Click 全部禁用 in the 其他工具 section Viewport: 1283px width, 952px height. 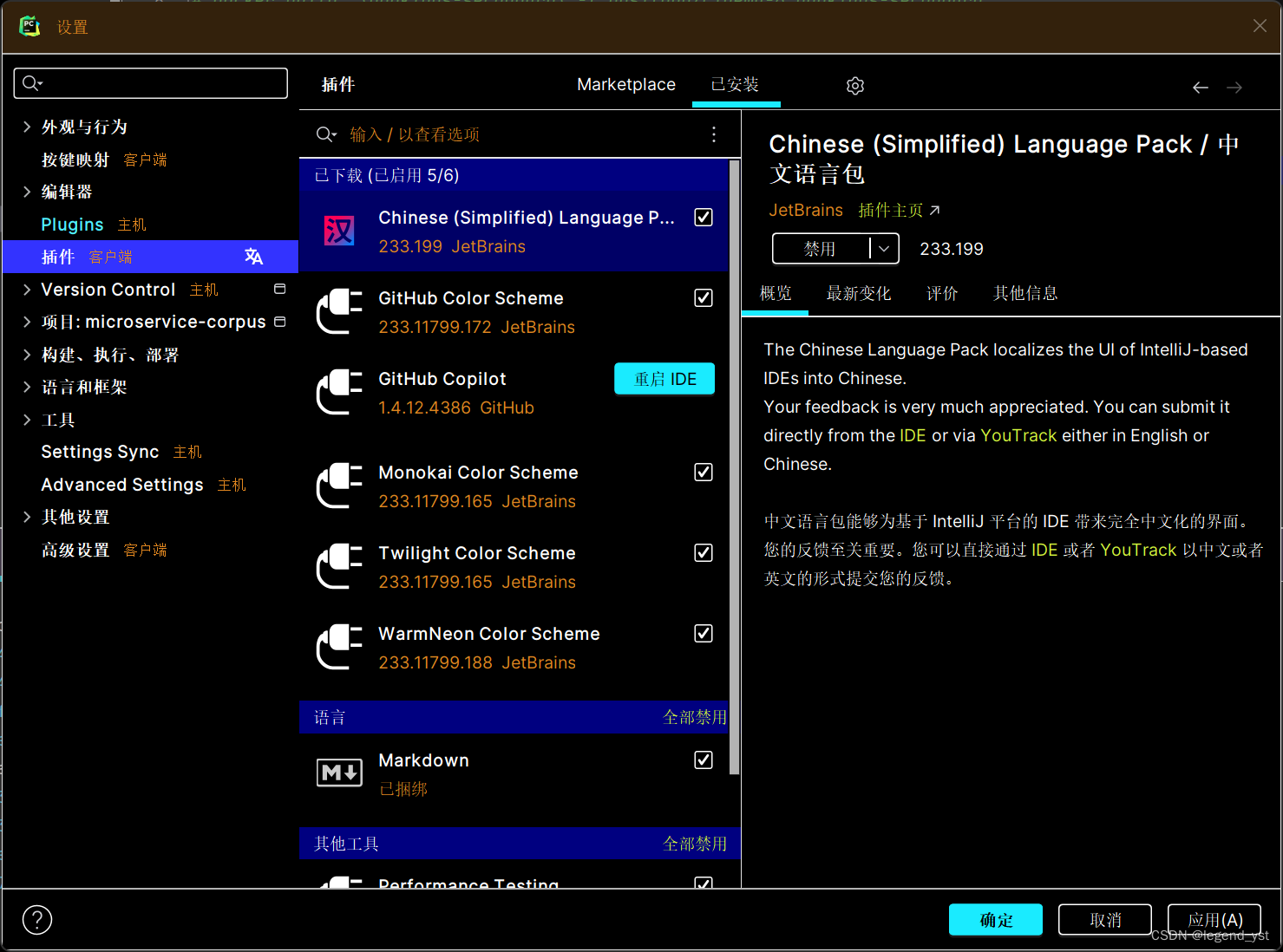coord(695,844)
